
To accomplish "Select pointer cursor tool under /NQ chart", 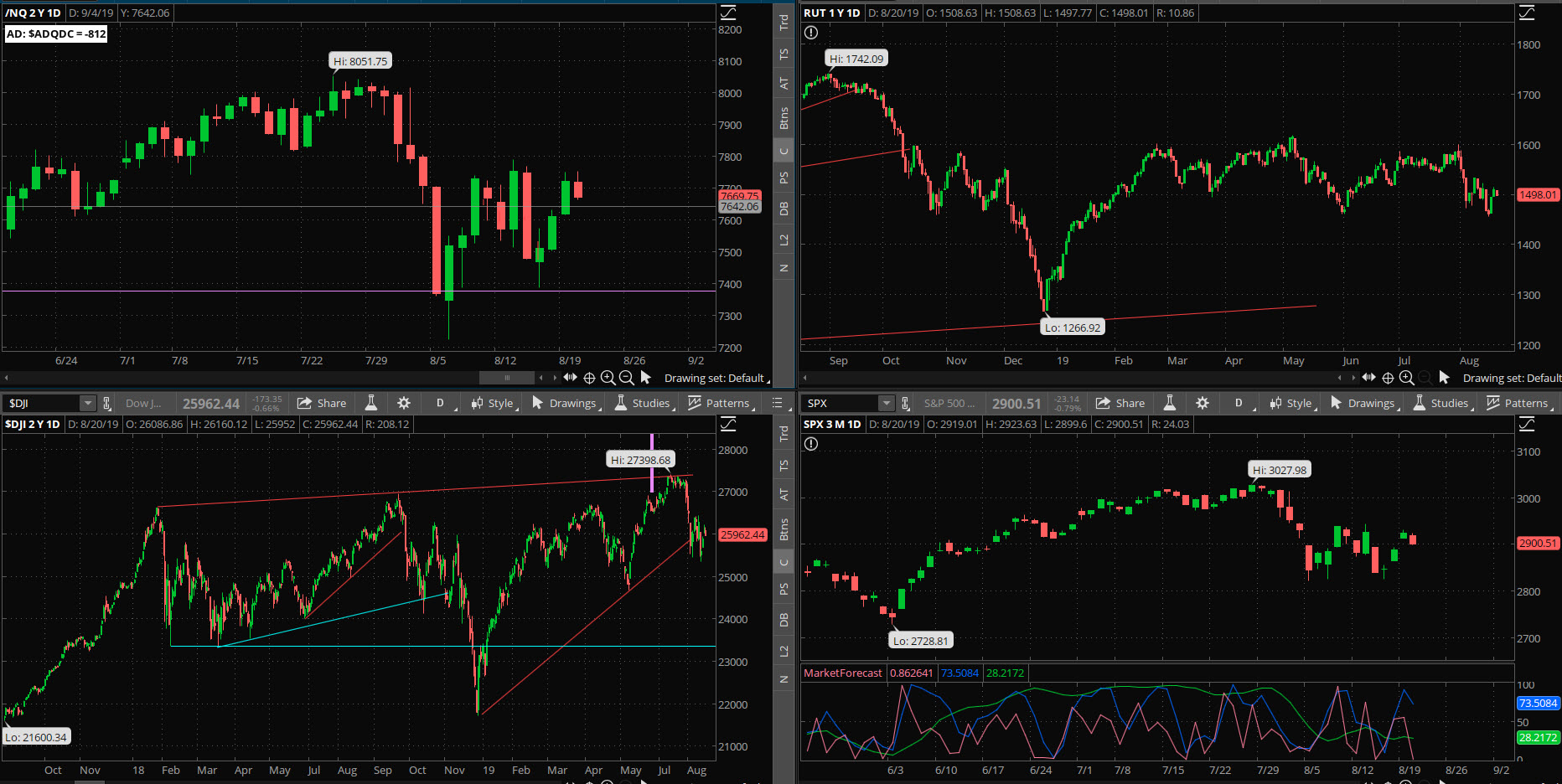I will pos(645,378).
